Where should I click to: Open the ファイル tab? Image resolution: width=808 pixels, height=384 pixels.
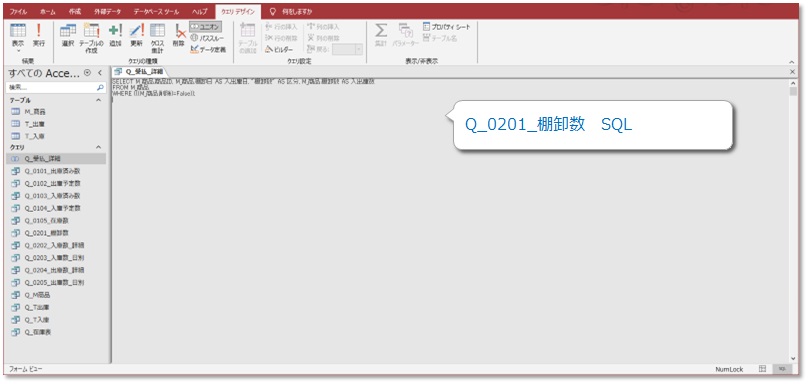[x=19, y=11]
